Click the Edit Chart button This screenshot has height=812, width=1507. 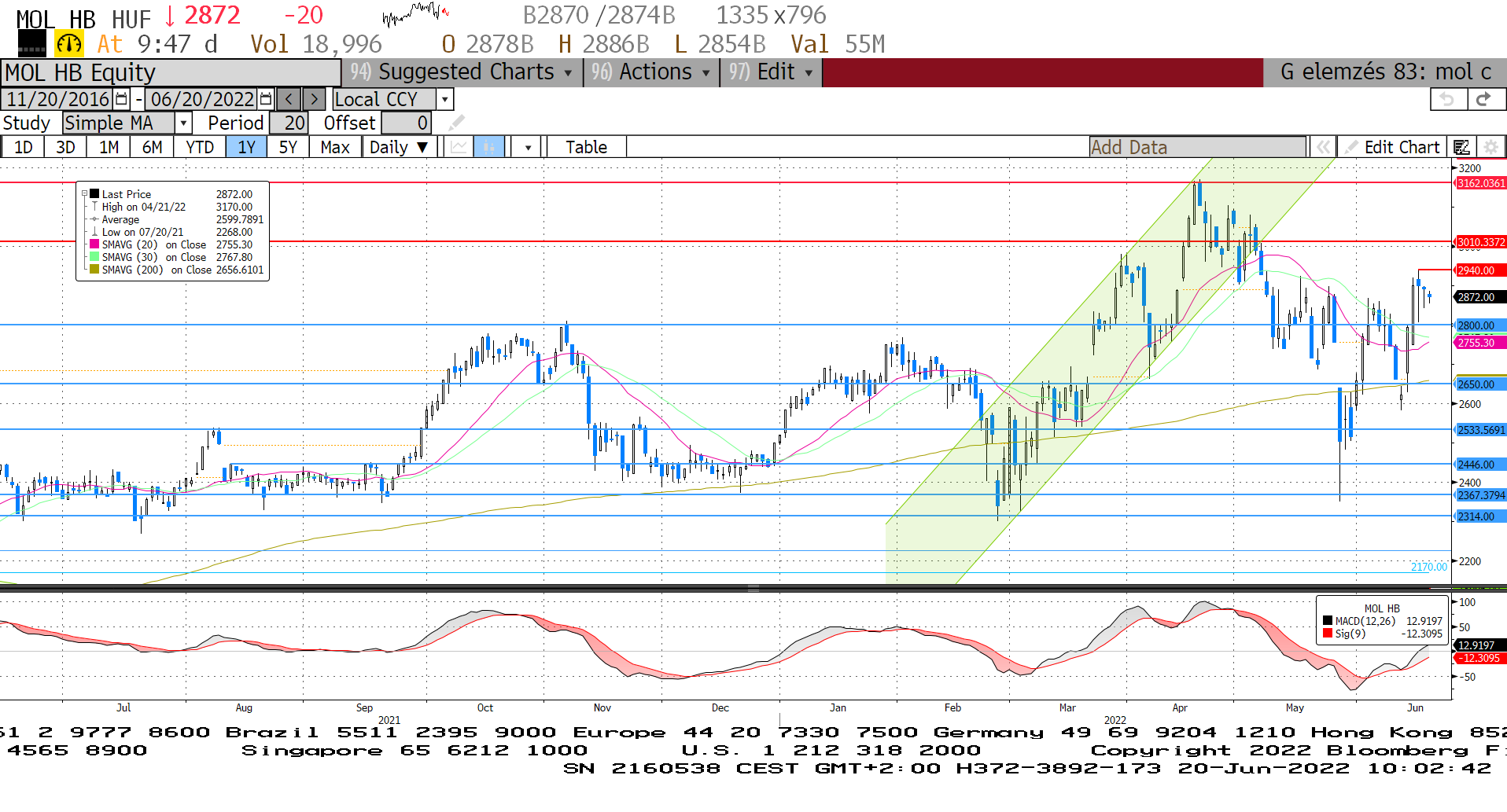[x=1392, y=147]
